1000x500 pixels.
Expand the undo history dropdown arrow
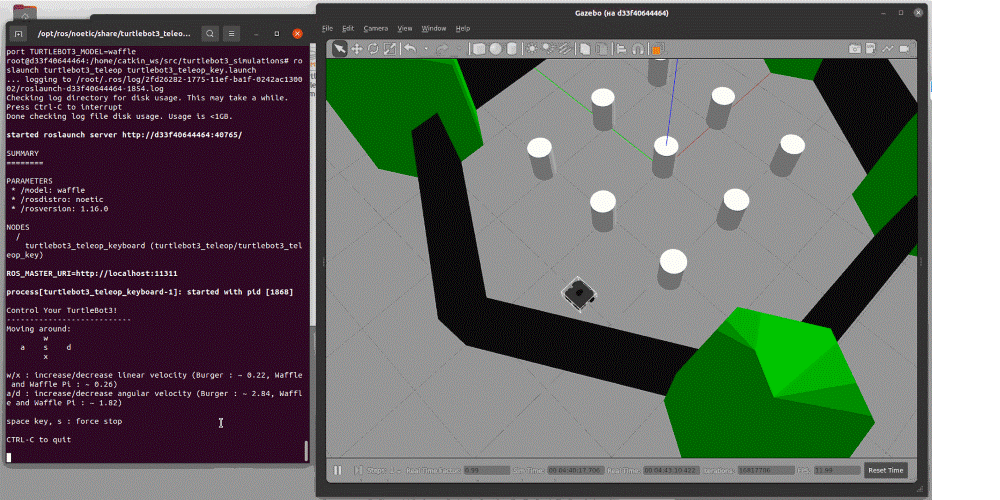[426, 48]
